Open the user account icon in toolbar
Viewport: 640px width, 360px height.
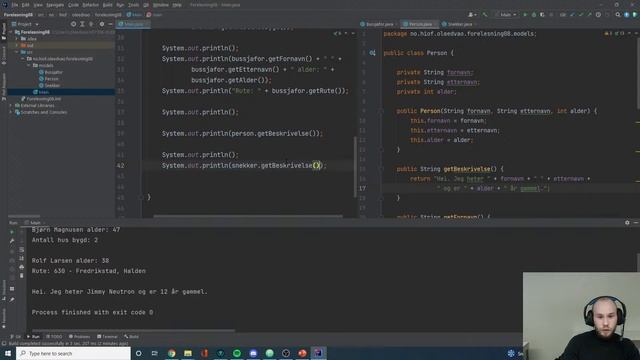pos(472,15)
